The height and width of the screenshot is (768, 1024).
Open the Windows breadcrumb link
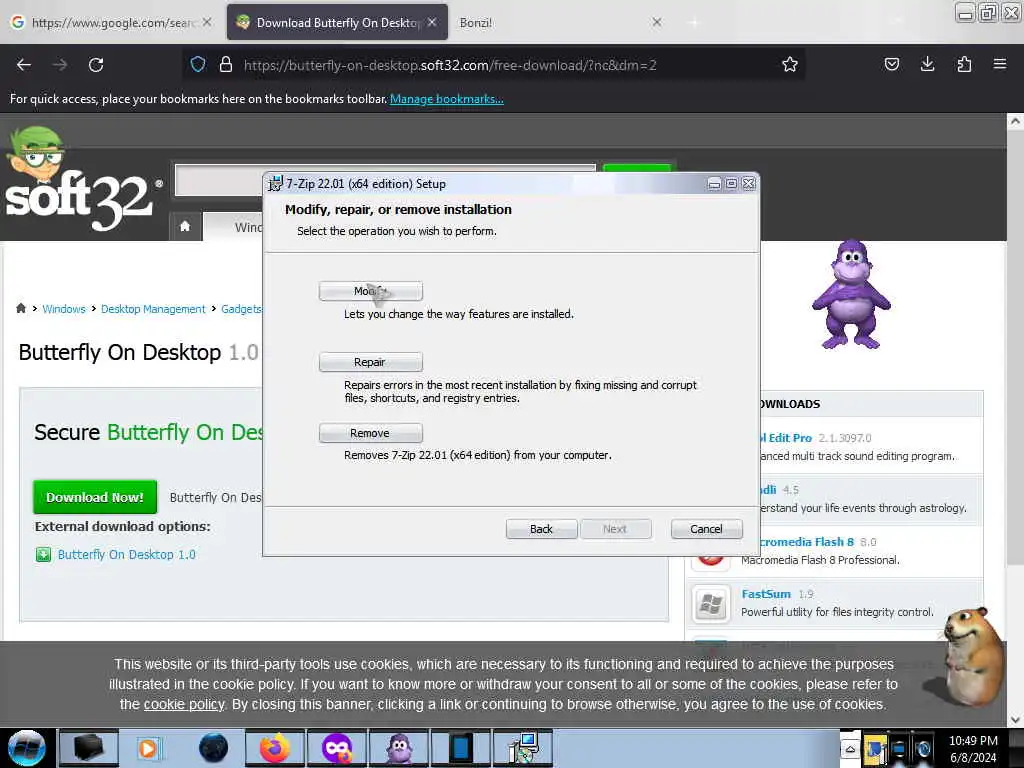(64, 309)
